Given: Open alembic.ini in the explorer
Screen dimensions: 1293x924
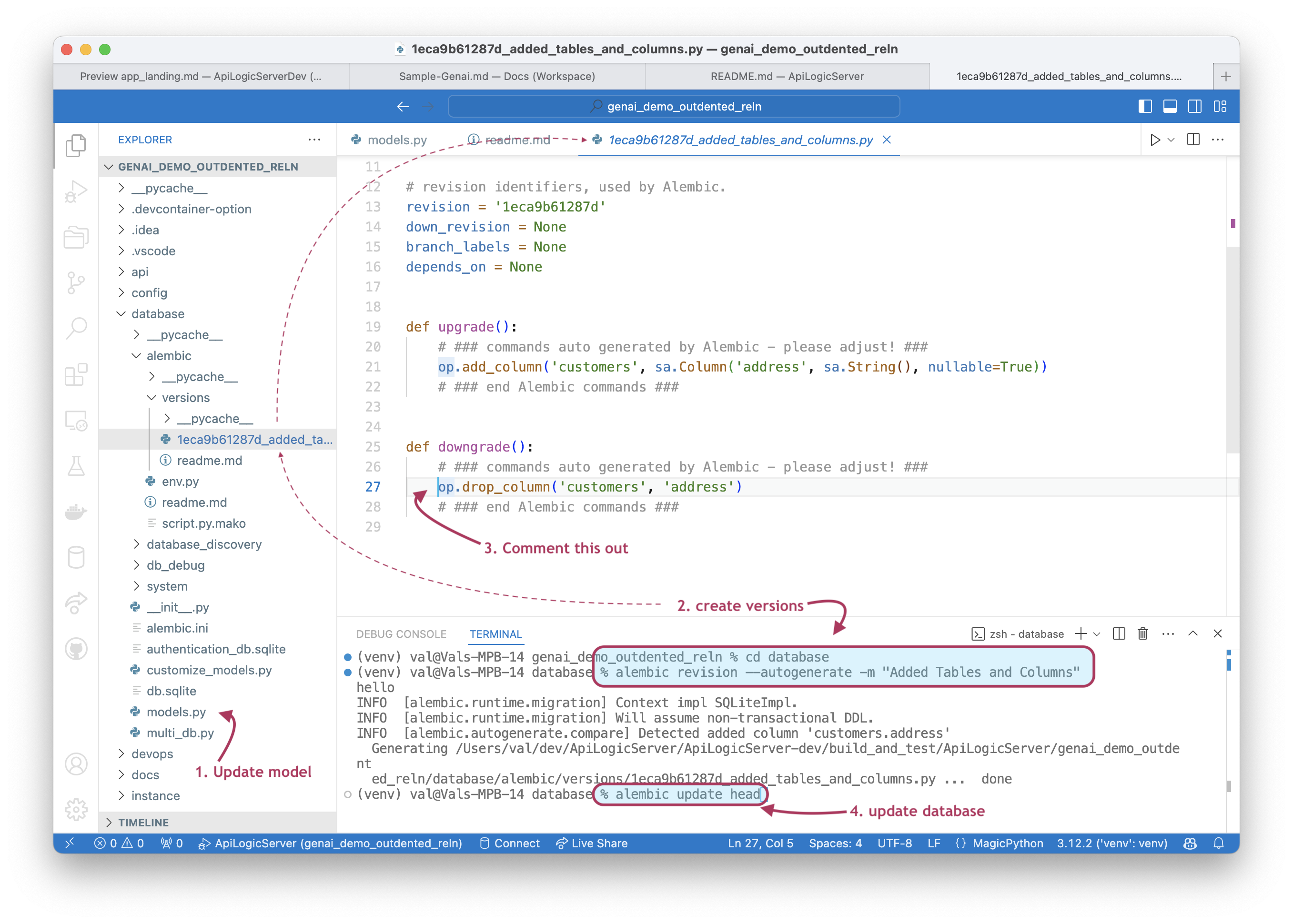Looking at the screenshot, I should (x=217, y=628).
